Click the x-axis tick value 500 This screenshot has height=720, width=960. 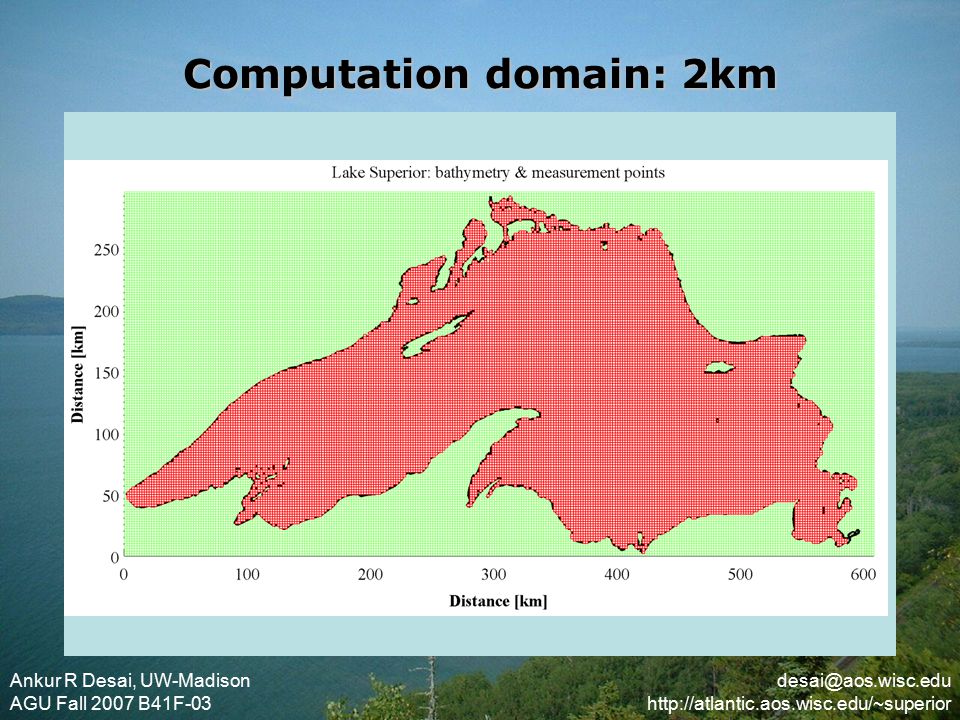(x=740, y=574)
